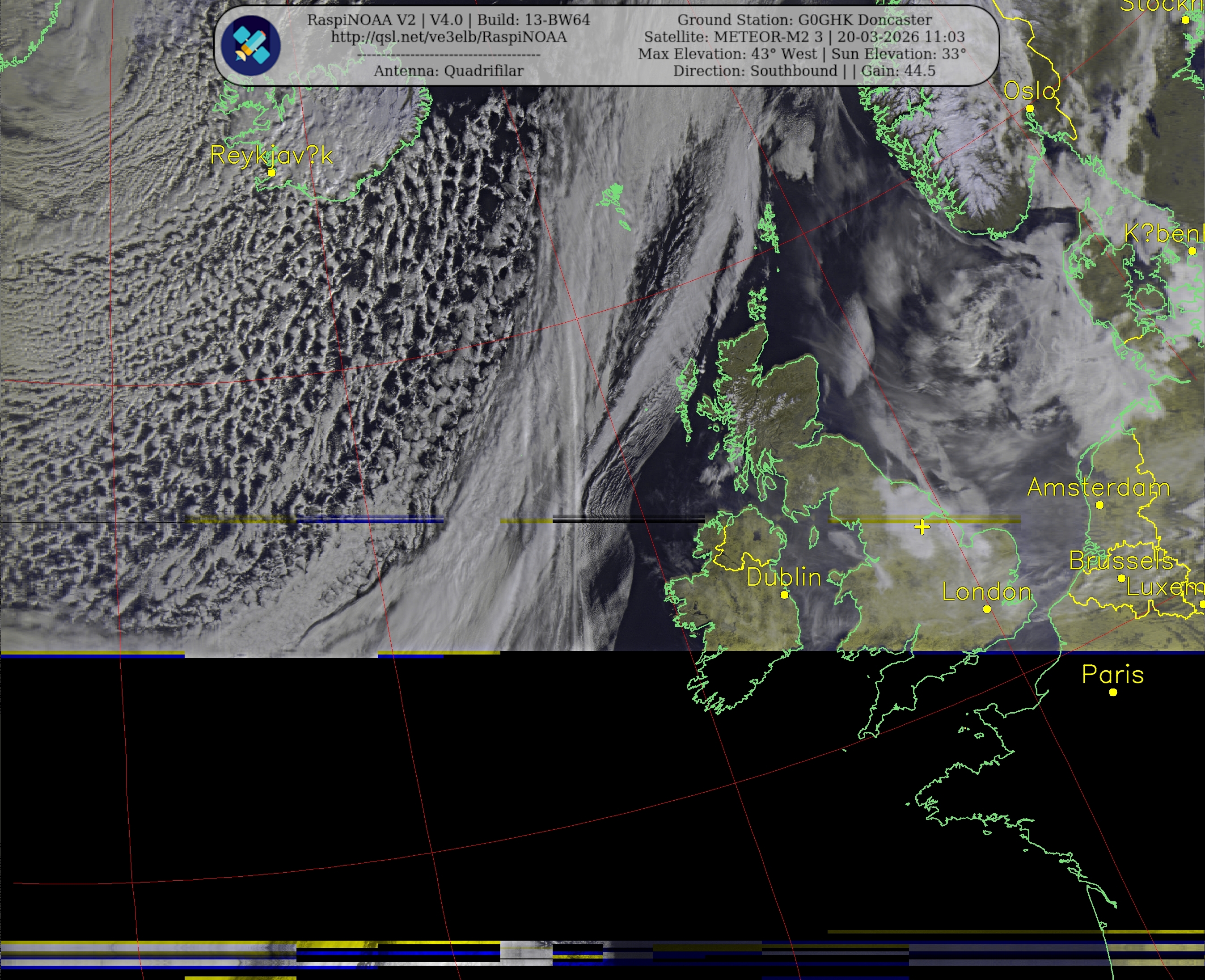Click the Max Elevation 43° West text
The width and height of the screenshot is (1205, 980).
[727, 54]
